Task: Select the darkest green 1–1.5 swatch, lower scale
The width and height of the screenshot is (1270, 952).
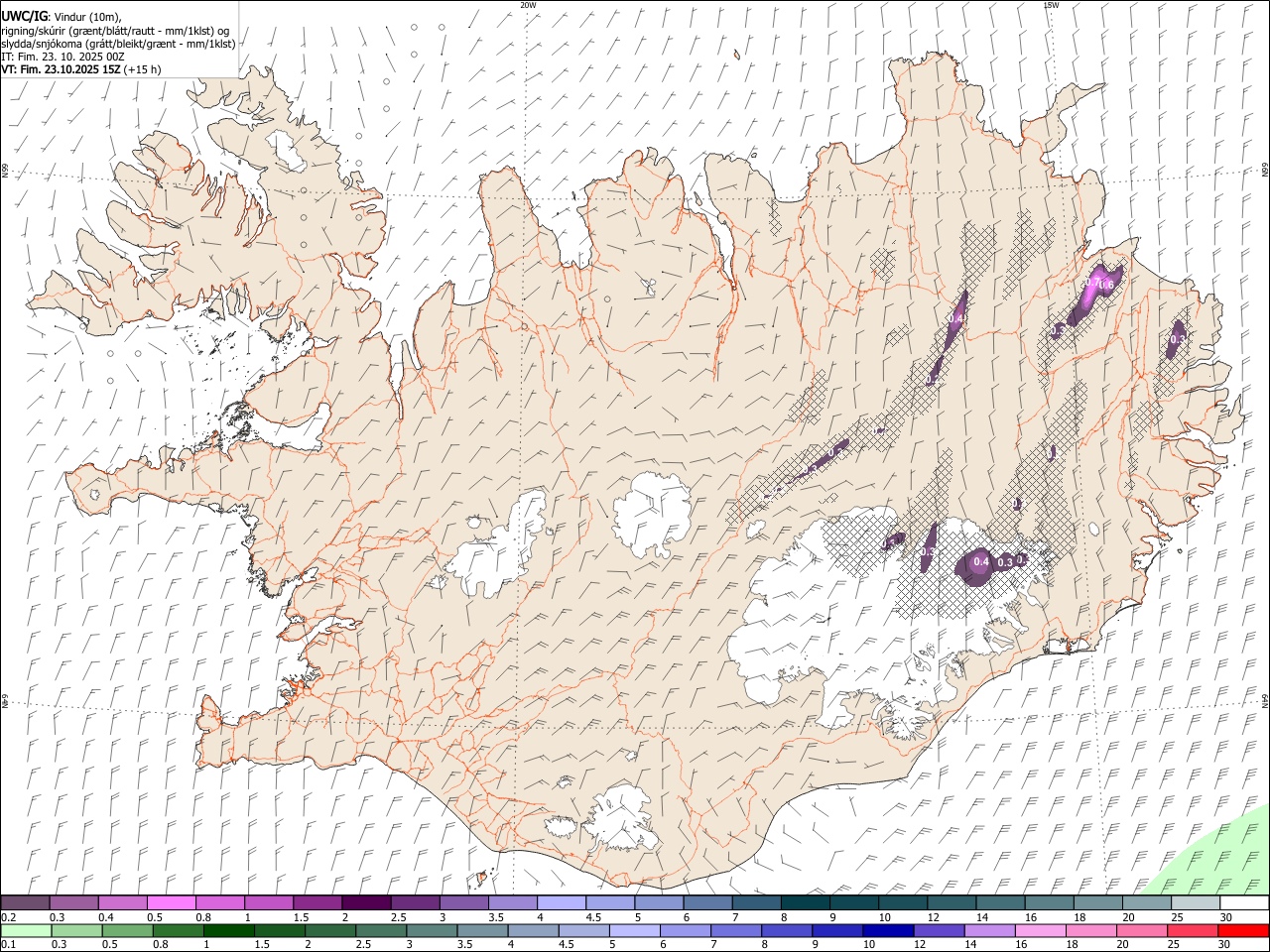Action: coord(229,930)
